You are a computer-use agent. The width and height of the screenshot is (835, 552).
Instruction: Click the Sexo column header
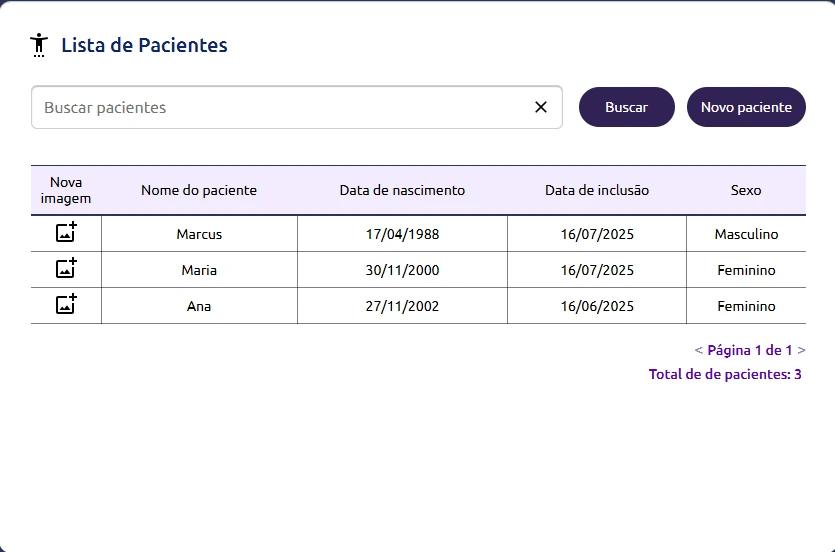tap(746, 190)
